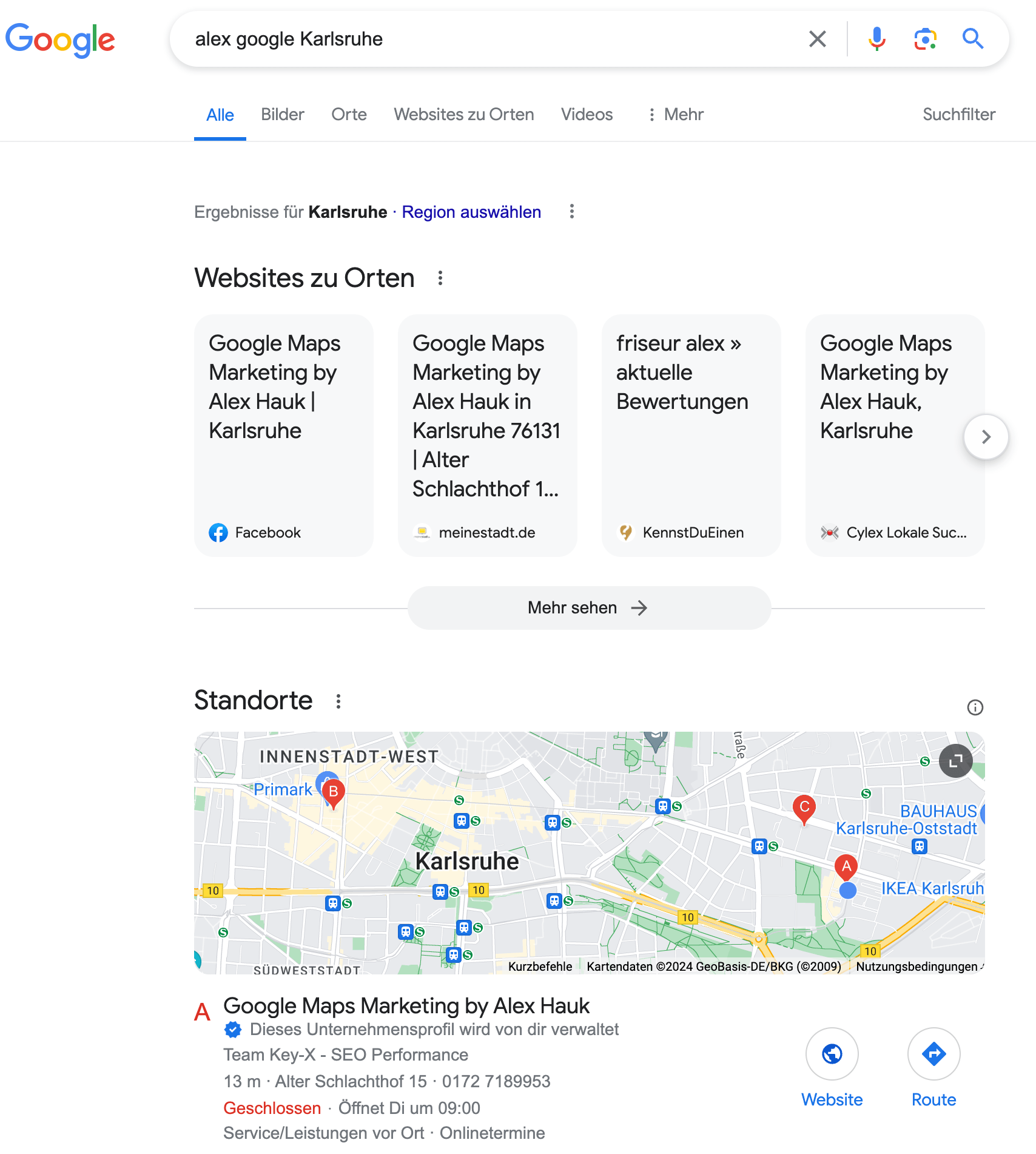The image size is (1036, 1154).
Task: Open map Kurzbefehle
Action: (x=540, y=967)
